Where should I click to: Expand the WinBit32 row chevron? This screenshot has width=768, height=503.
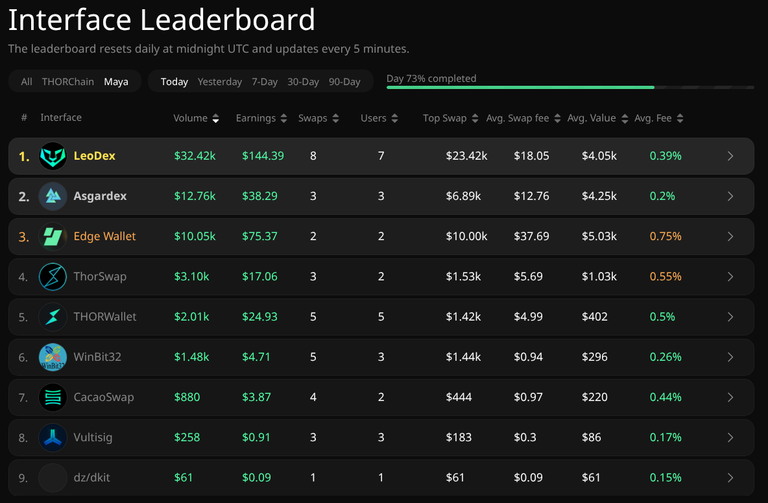click(x=730, y=357)
